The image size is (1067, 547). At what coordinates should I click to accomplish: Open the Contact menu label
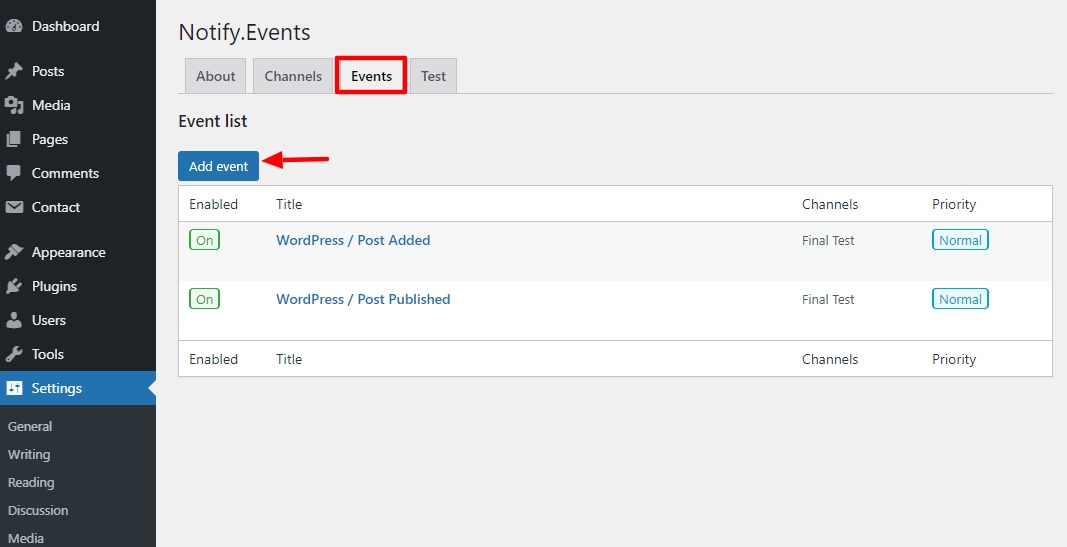coord(56,208)
